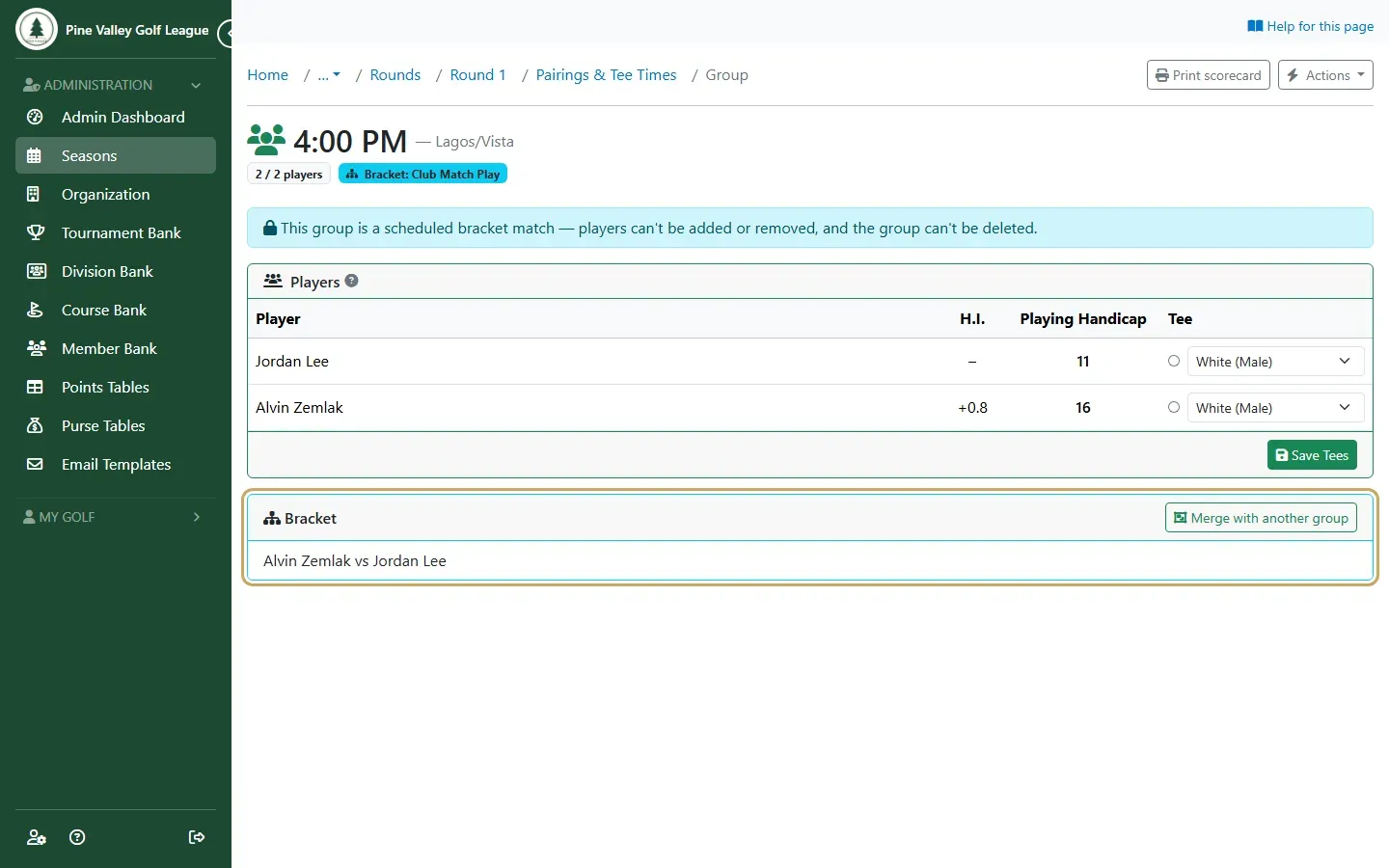Click the Pine Valley Golf League logo

click(x=37, y=29)
